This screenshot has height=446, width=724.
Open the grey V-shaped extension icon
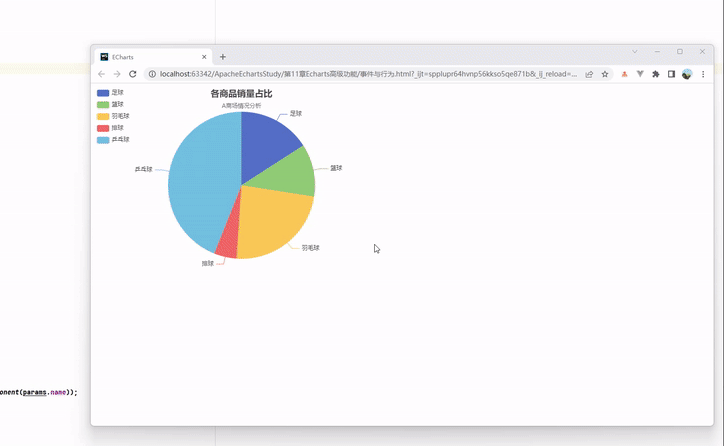[640, 74]
